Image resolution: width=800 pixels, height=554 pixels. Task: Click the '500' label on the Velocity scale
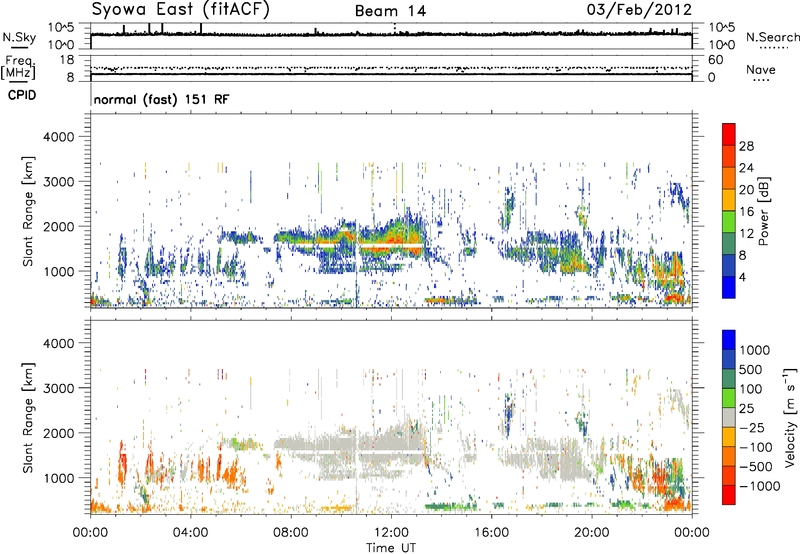[x=751, y=369]
